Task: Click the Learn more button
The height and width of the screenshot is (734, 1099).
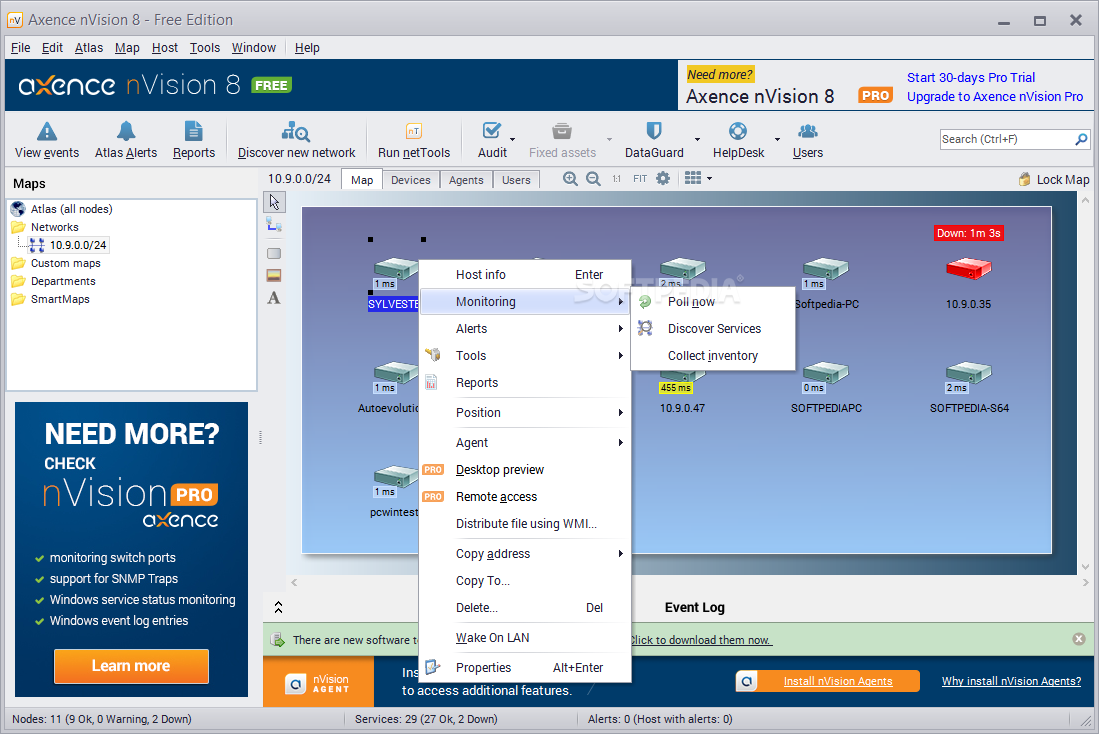Action: tap(131, 666)
